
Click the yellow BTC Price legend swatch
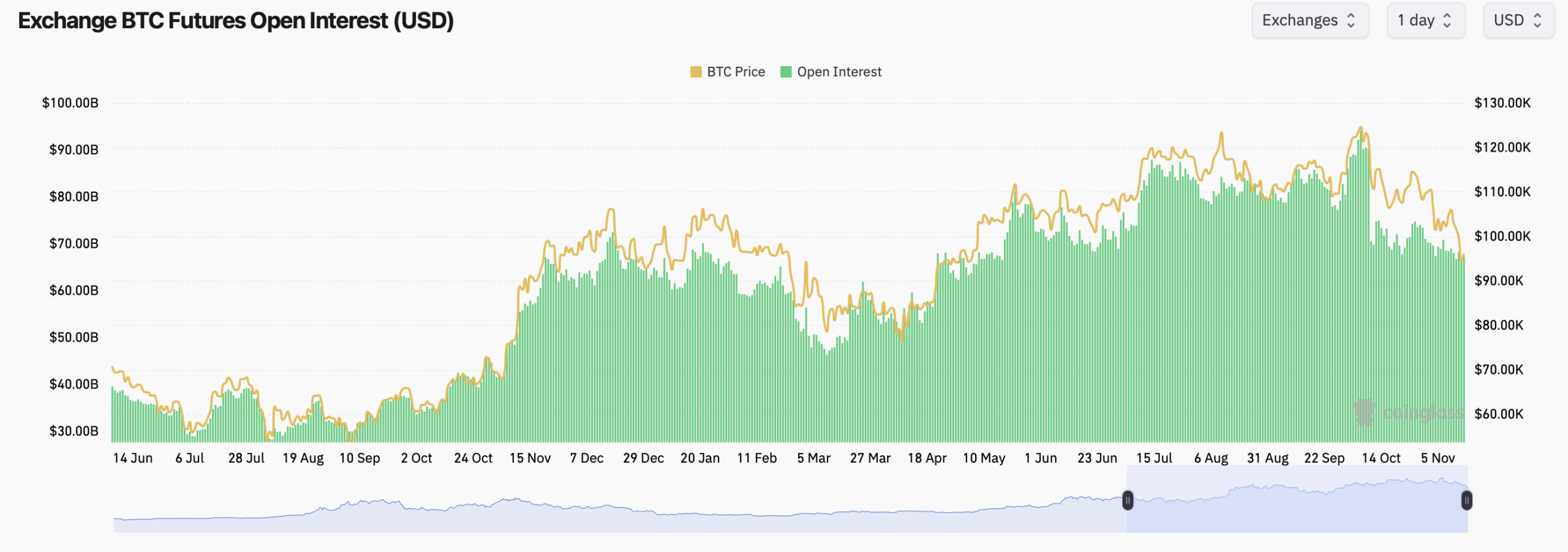pos(696,72)
